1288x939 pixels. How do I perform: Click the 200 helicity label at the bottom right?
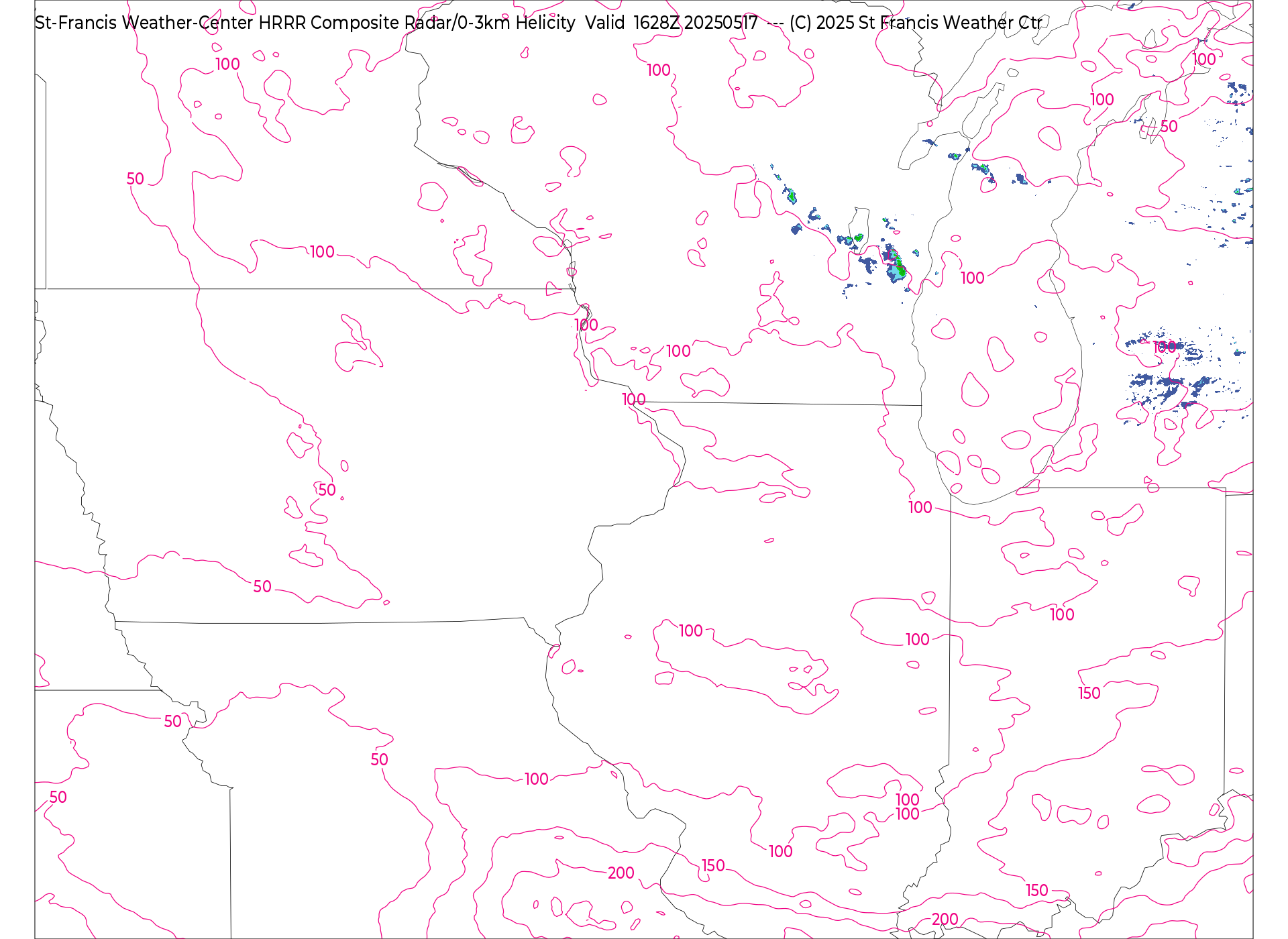click(945, 919)
